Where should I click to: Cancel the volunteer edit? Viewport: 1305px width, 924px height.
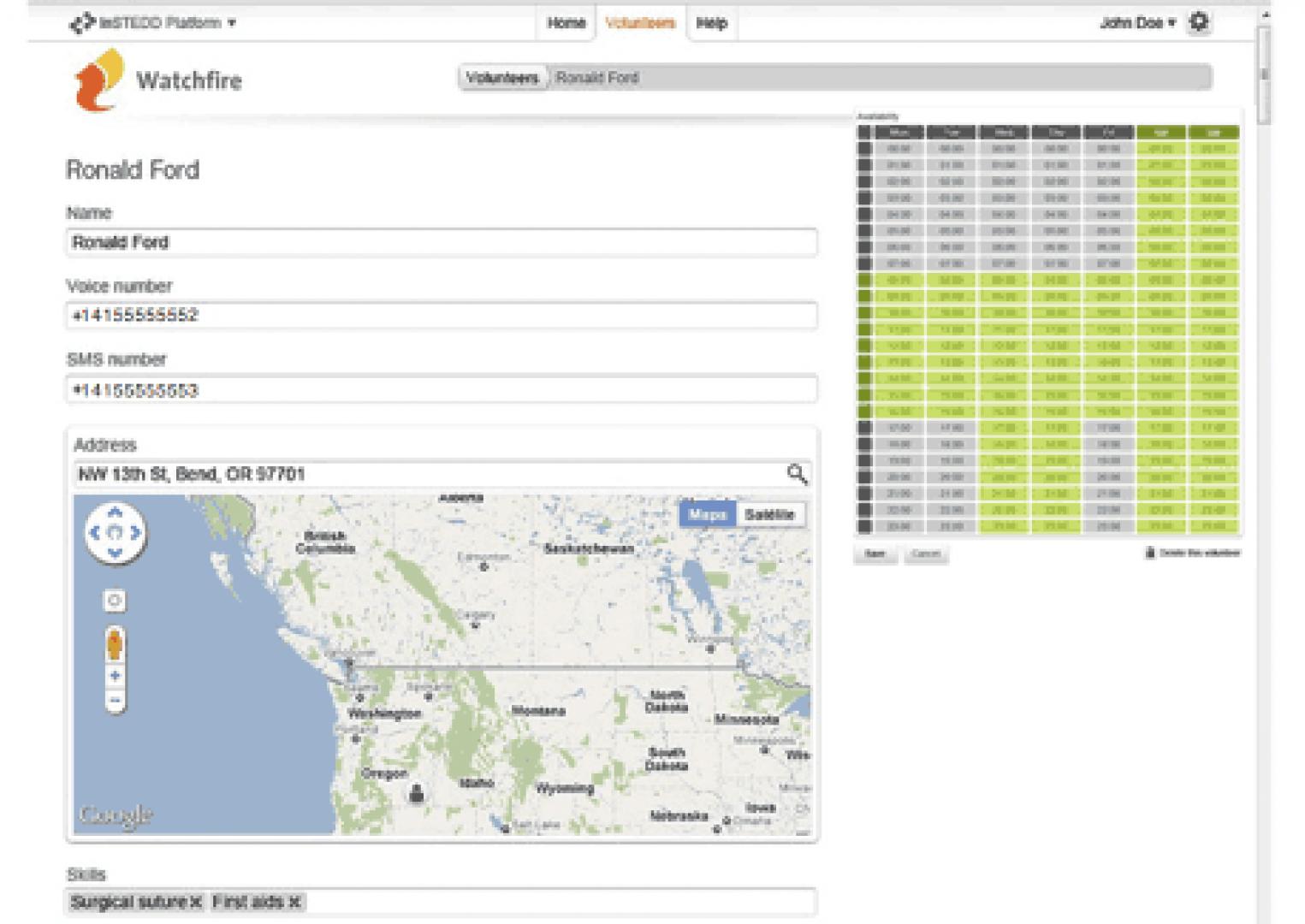pyautogui.click(x=926, y=554)
